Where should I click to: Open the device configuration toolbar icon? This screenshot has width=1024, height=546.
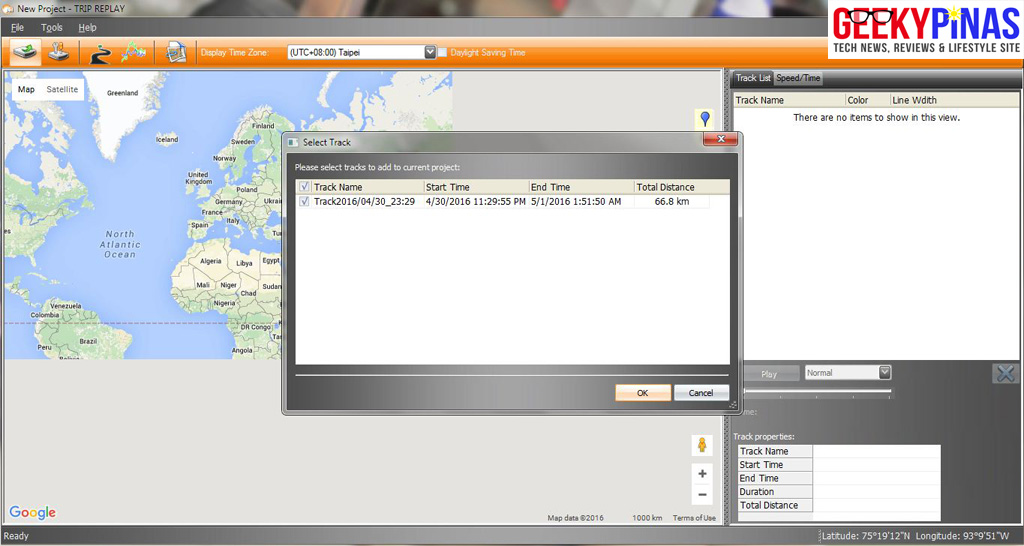click(x=59, y=52)
